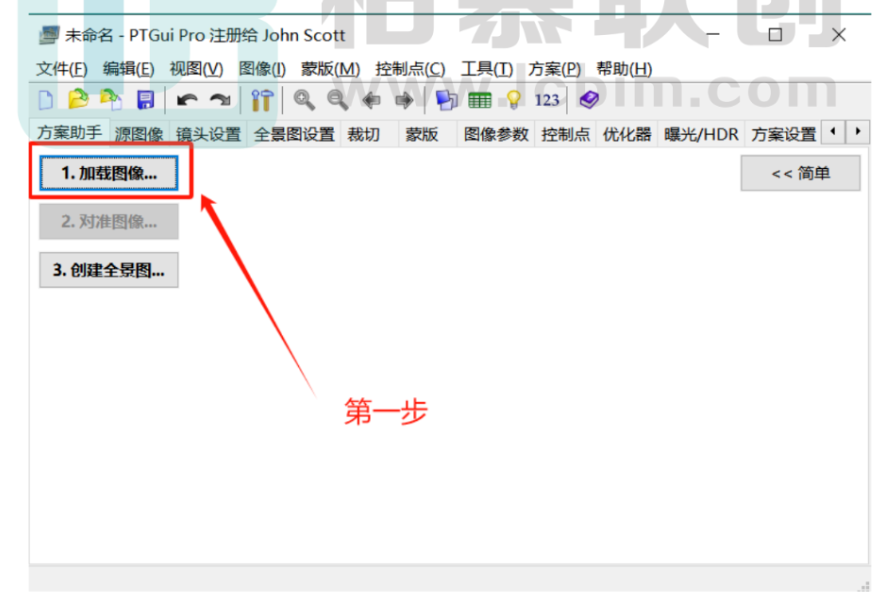Open project via folder icon

pos(78,100)
